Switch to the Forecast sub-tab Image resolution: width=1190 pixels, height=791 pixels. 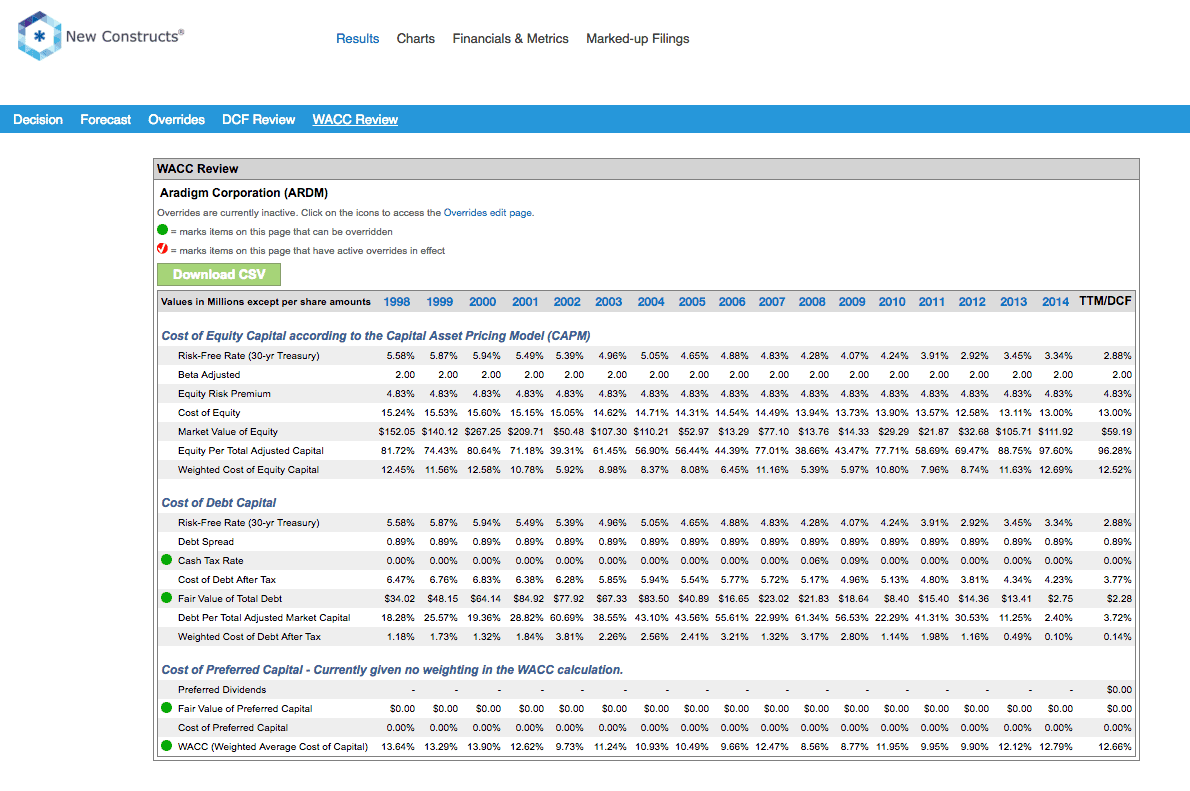pyautogui.click(x=105, y=120)
